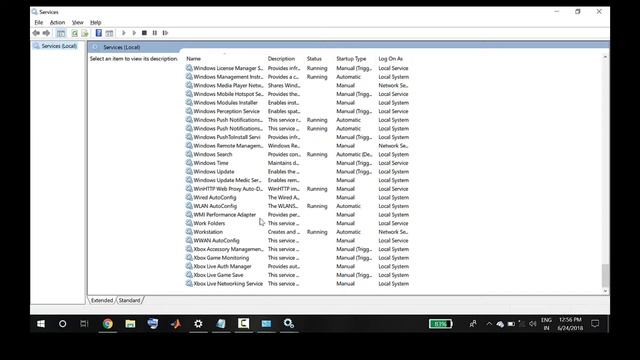640x360 pixels.
Task: Toggle the Show/Hide Action Pane toolbar icon
Action: tap(109, 33)
